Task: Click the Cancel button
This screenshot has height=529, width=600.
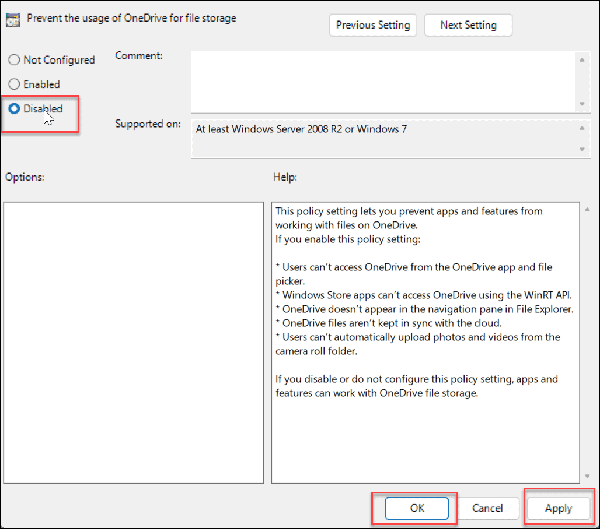Action: (x=488, y=508)
